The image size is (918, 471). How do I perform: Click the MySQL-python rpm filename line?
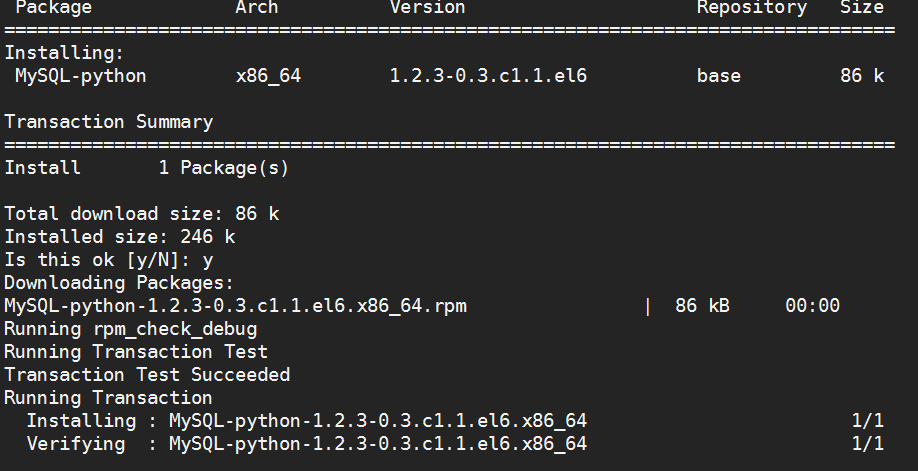(235, 306)
